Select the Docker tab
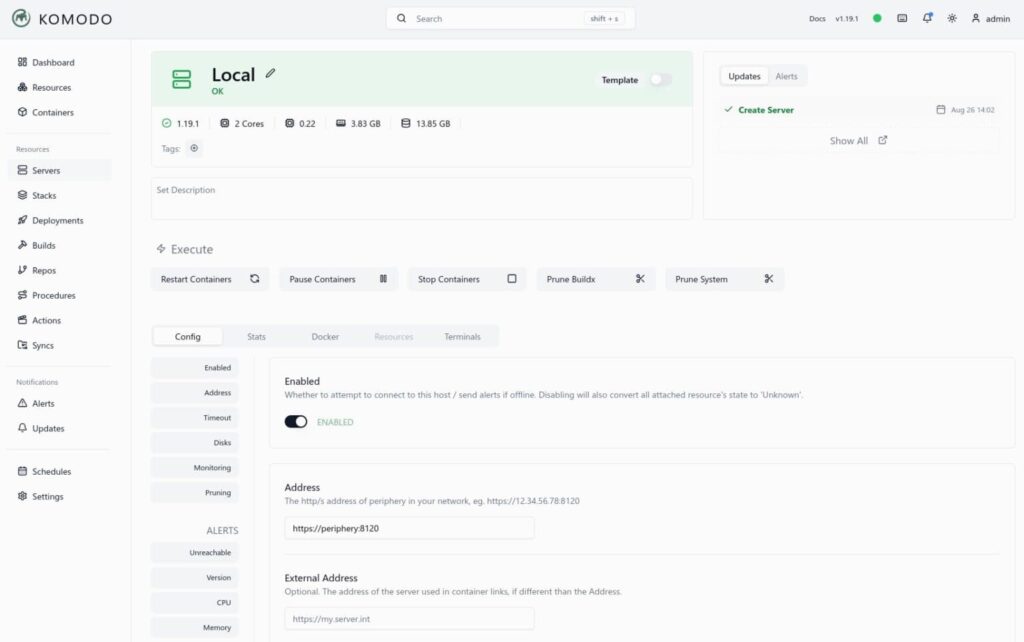1024x642 pixels. (325, 337)
